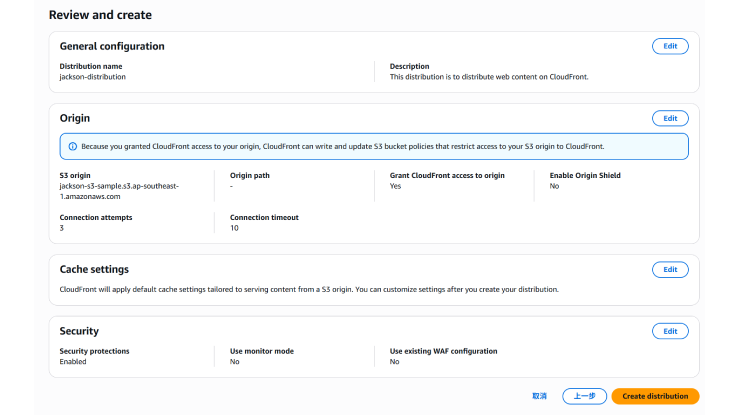Click the Use existing WAF configuration label
Viewport: 739px width, 415px height.
[443, 351]
